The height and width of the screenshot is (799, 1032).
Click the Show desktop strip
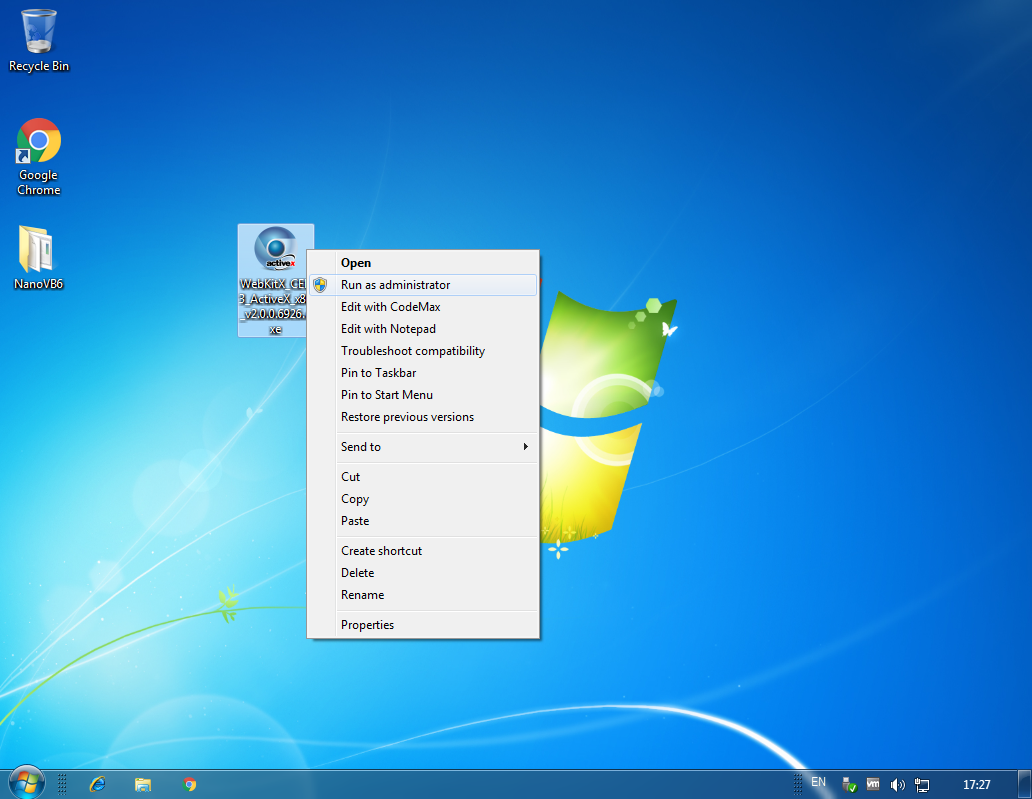[1025, 784]
